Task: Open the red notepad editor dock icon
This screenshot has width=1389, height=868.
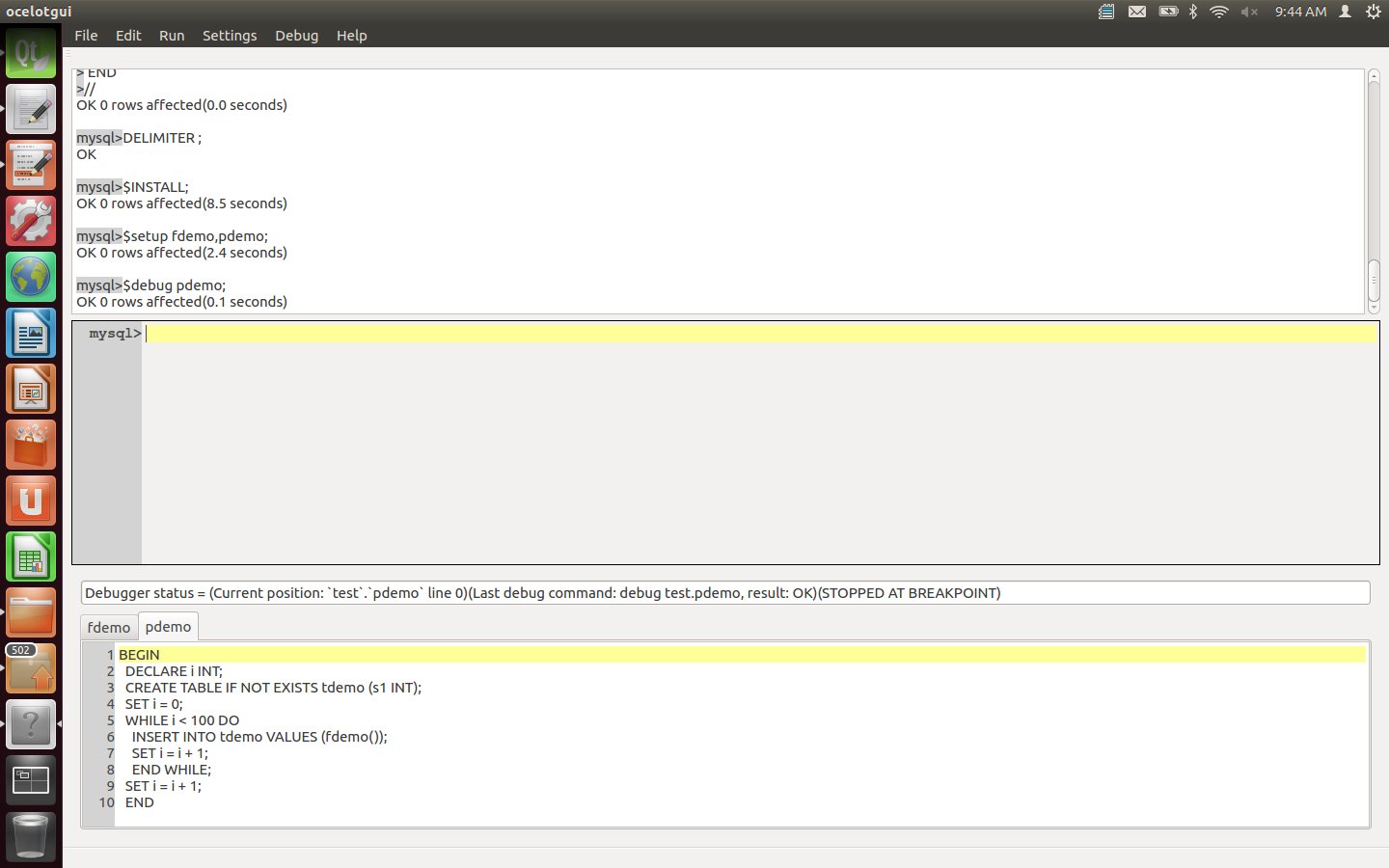Action: [31, 165]
